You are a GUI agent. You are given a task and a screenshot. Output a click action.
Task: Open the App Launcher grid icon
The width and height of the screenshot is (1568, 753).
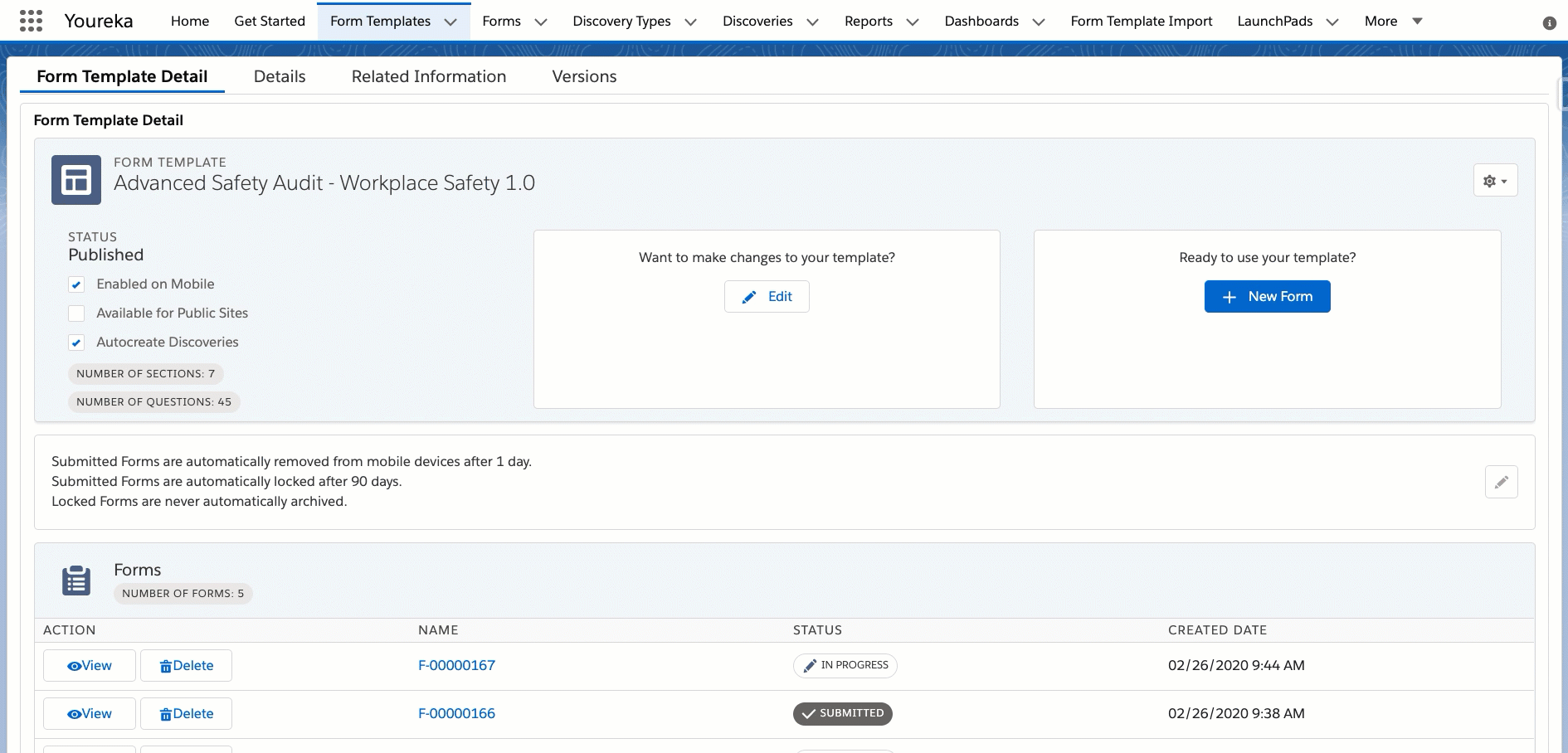(31, 21)
